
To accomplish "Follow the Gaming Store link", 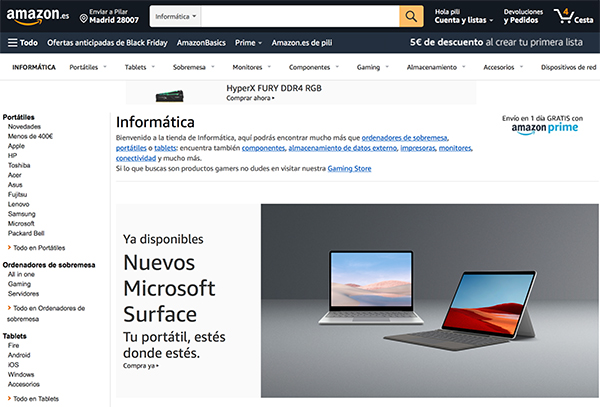I will [349, 168].
